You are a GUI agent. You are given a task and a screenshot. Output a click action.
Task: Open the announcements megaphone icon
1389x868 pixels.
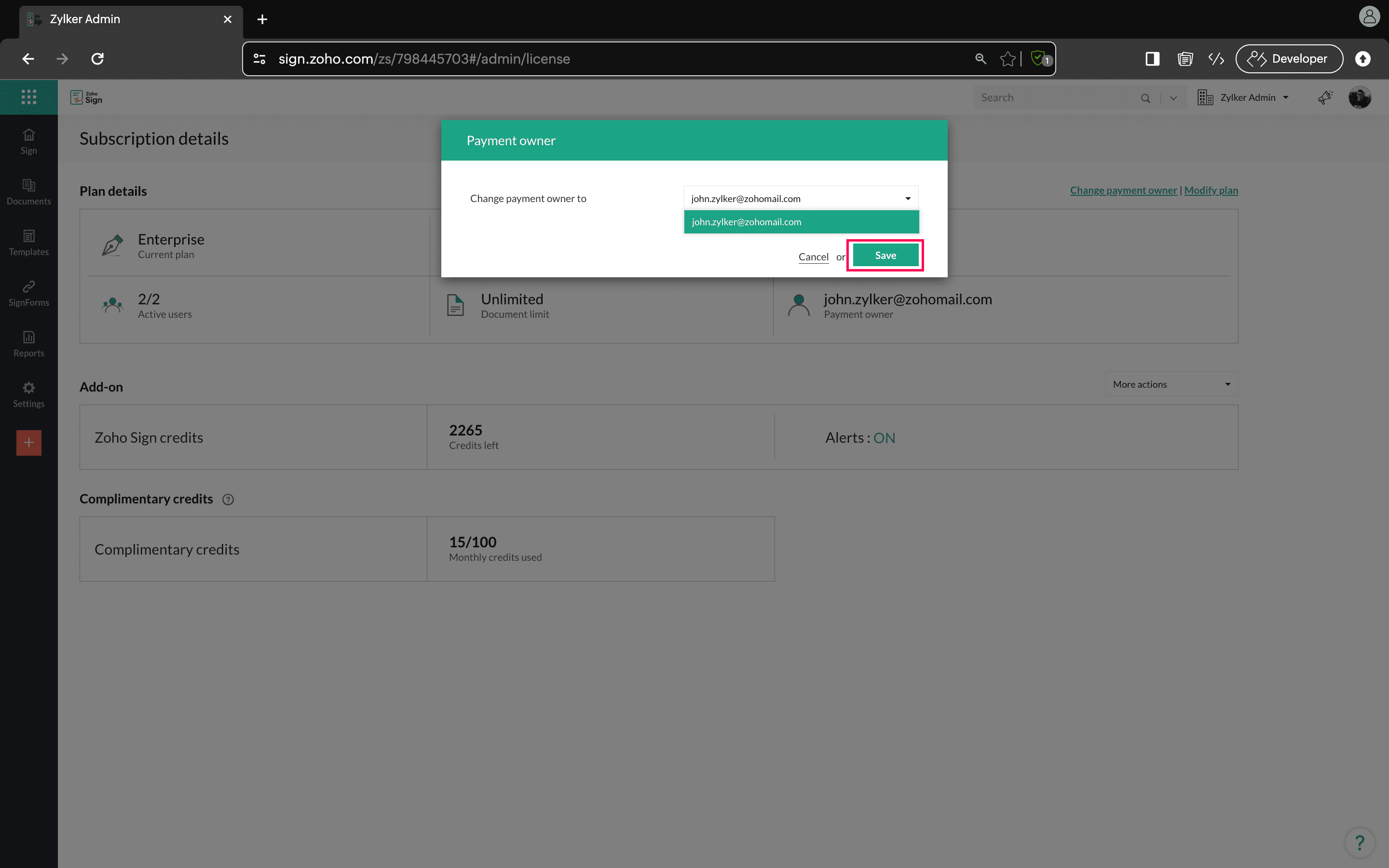[1325, 97]
